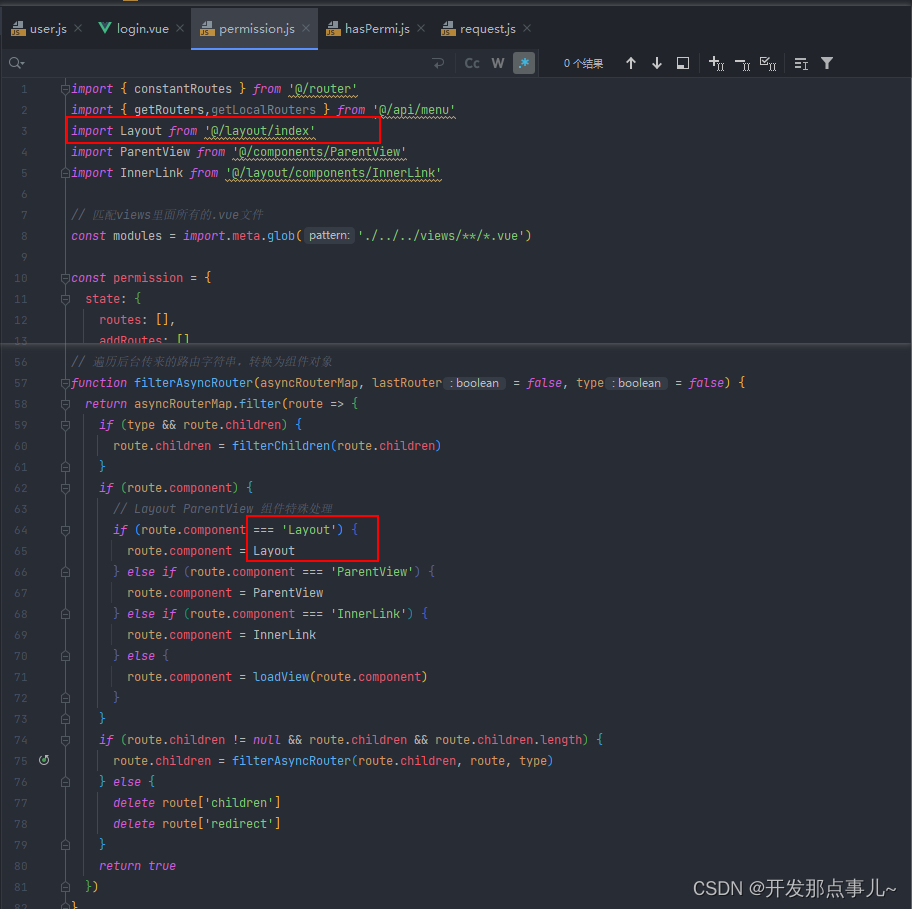Collapse the imports block at line 1
Viewport: 912px width, 909px height.
pos(65,89)
